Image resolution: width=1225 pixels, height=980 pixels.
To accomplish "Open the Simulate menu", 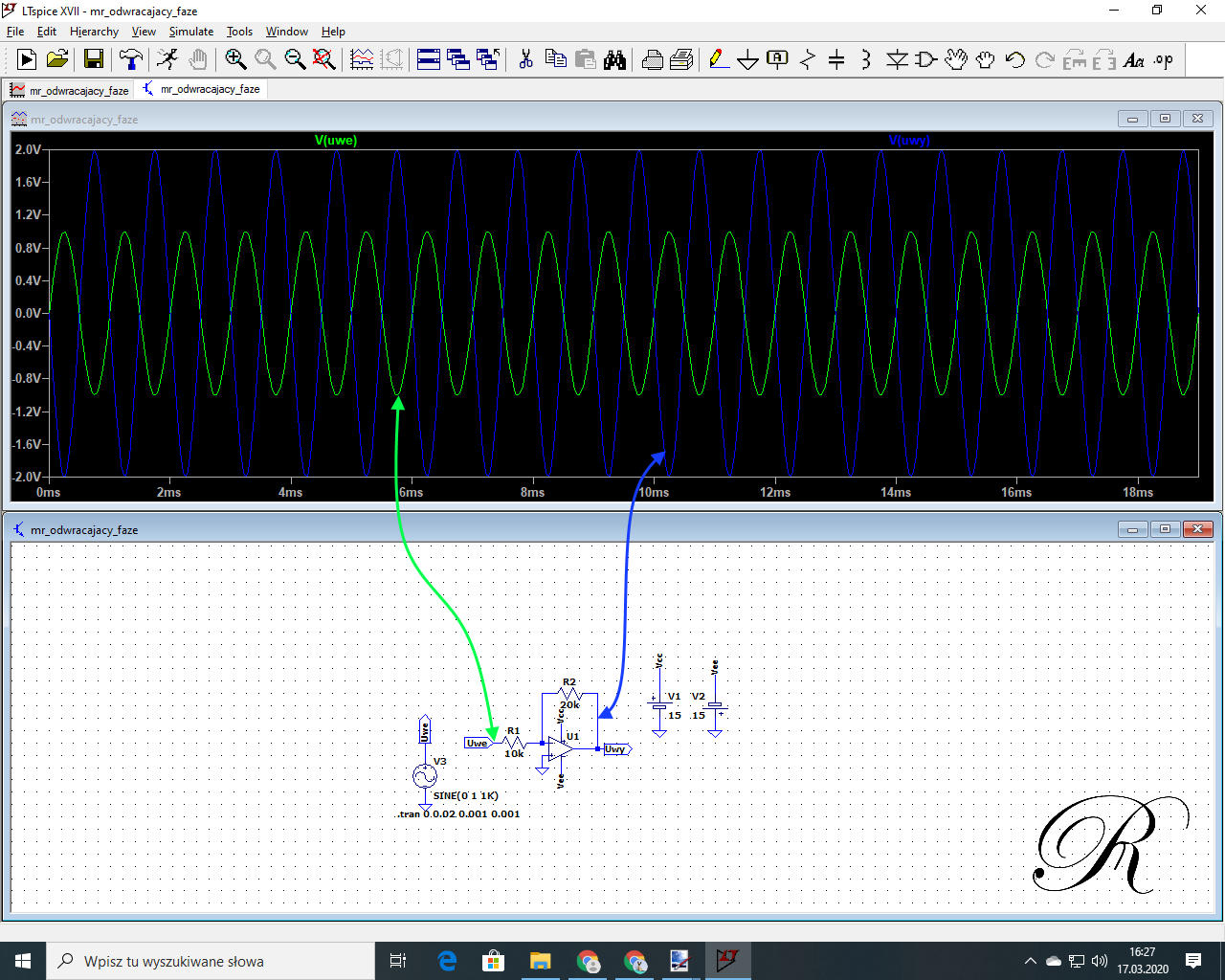I will pyautogui.click(x=191, y=32).
